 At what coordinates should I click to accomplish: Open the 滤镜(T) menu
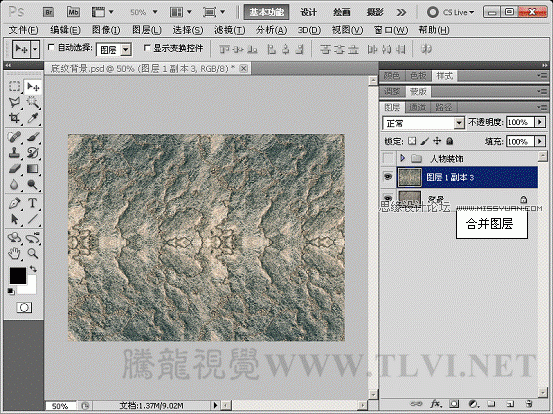coord(230,30)
